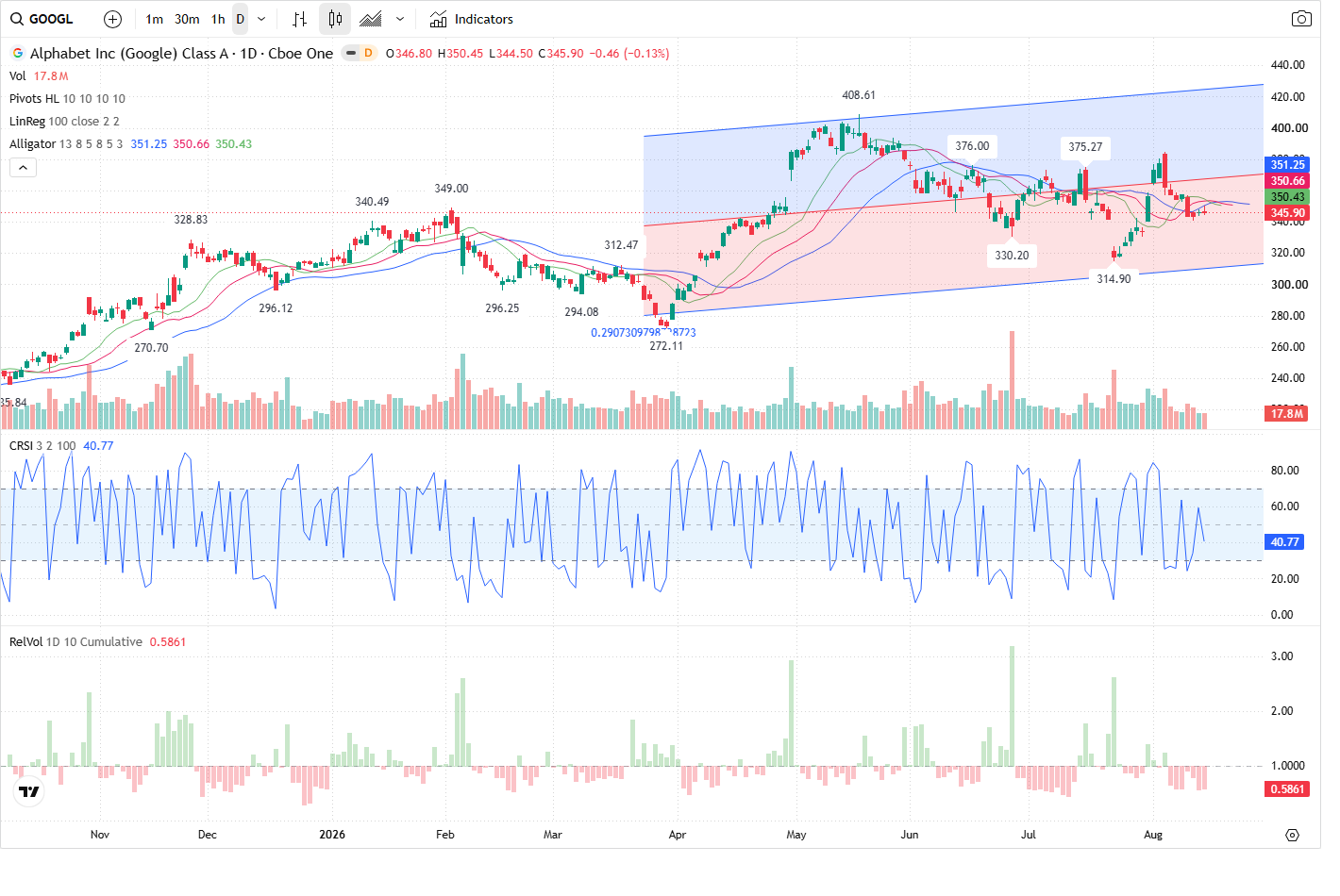Switch to the 1h interval

click(218, 19)
